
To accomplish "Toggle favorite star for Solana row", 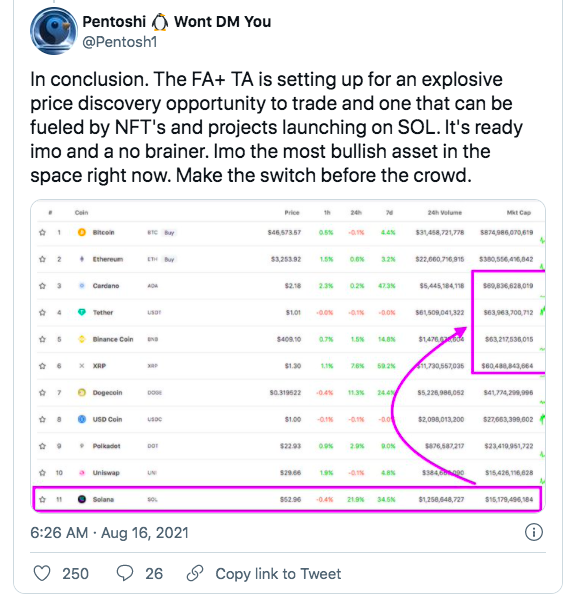I will (43, 499).
